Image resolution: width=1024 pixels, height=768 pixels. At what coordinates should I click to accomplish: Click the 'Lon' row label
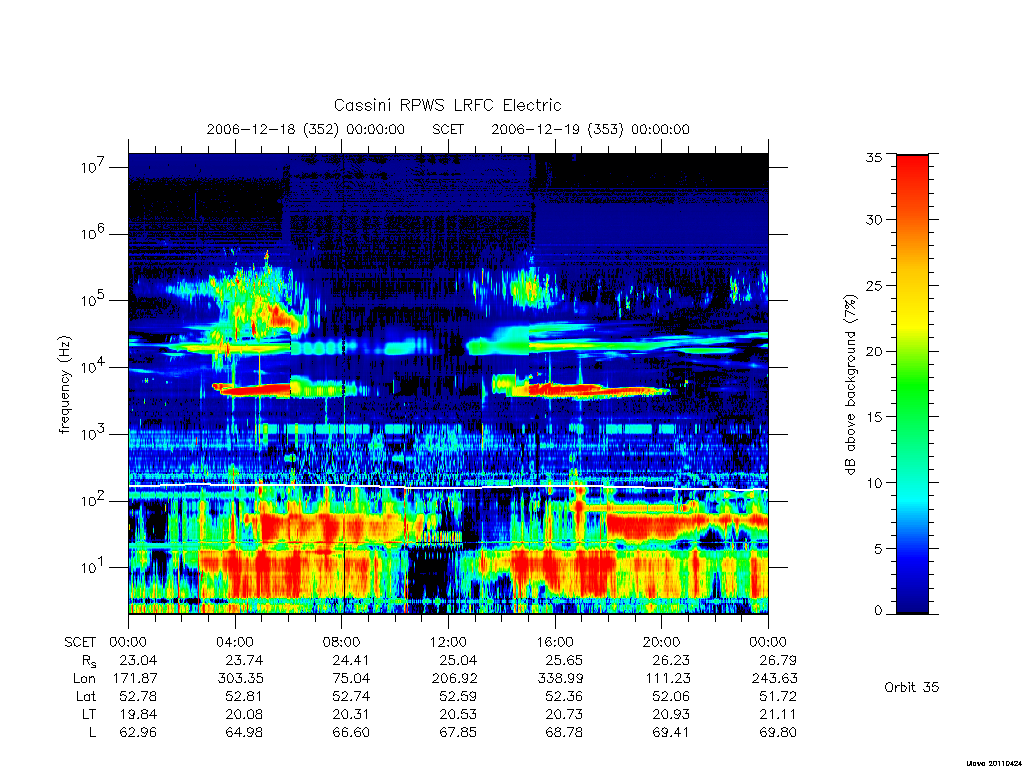point(84,679)
